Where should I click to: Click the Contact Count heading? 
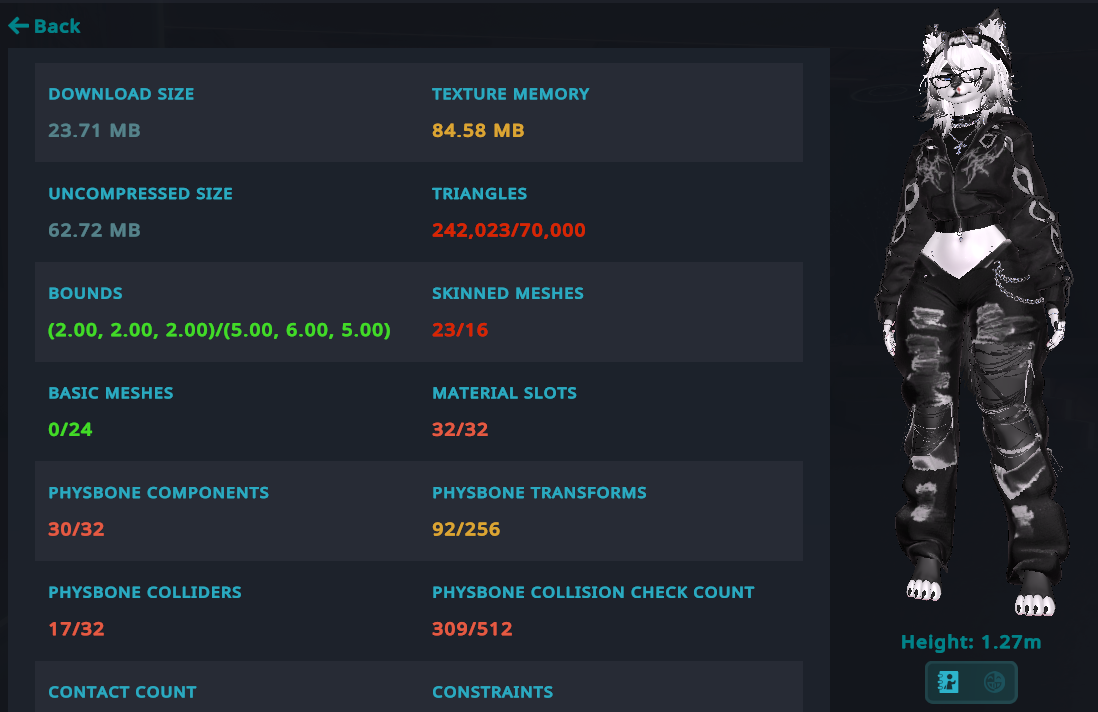(122, 692)
